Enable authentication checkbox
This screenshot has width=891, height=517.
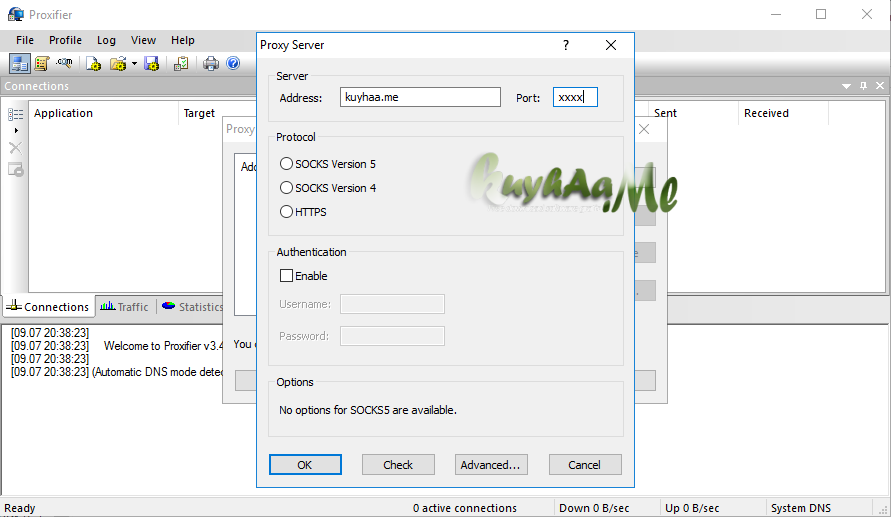[286, 276]
